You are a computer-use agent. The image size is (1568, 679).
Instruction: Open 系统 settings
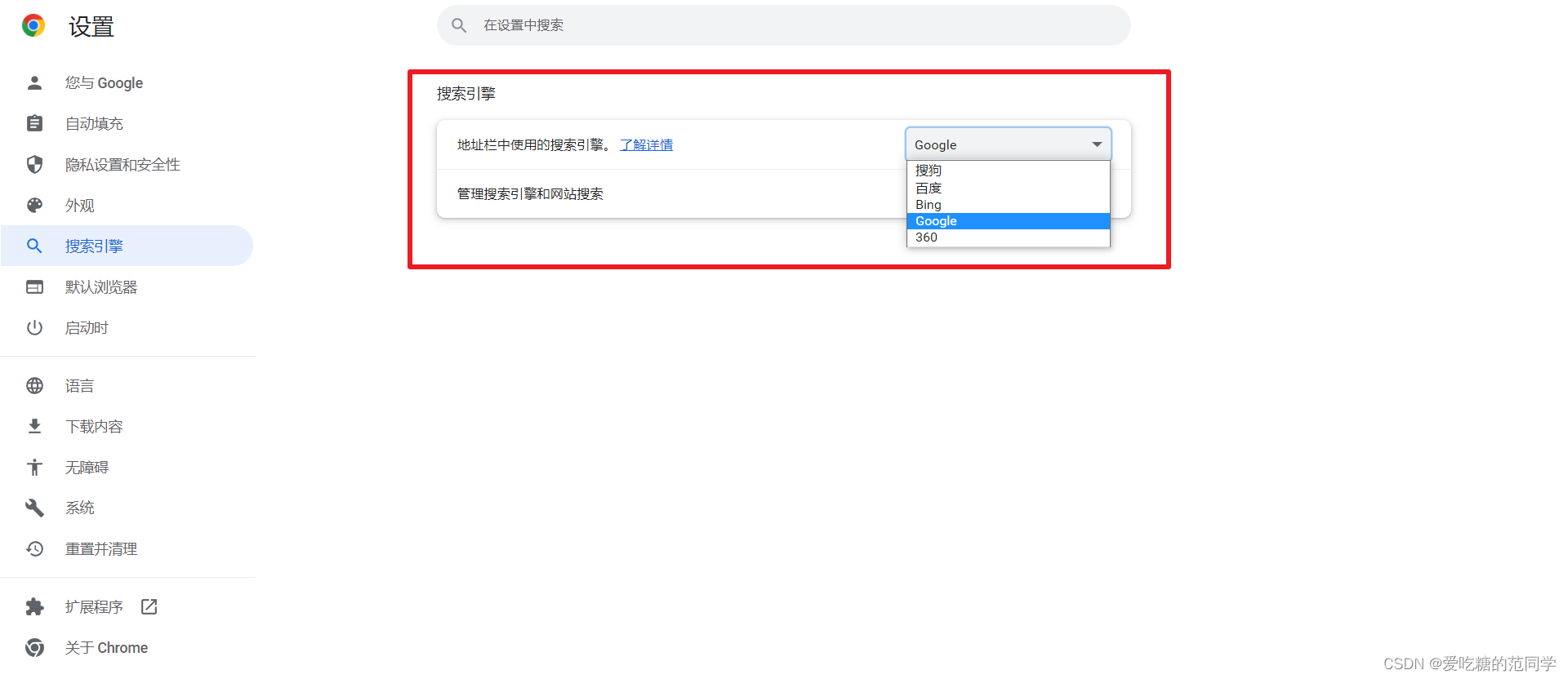pyautogui.click(x=127, y=508)
